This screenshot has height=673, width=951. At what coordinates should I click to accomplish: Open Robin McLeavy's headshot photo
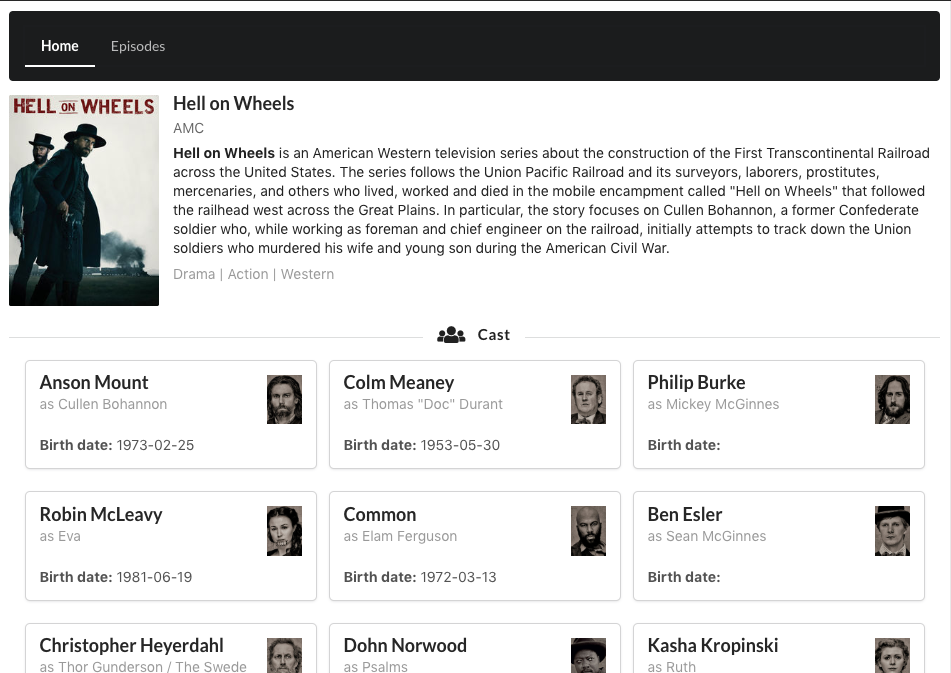click(284, 530)
